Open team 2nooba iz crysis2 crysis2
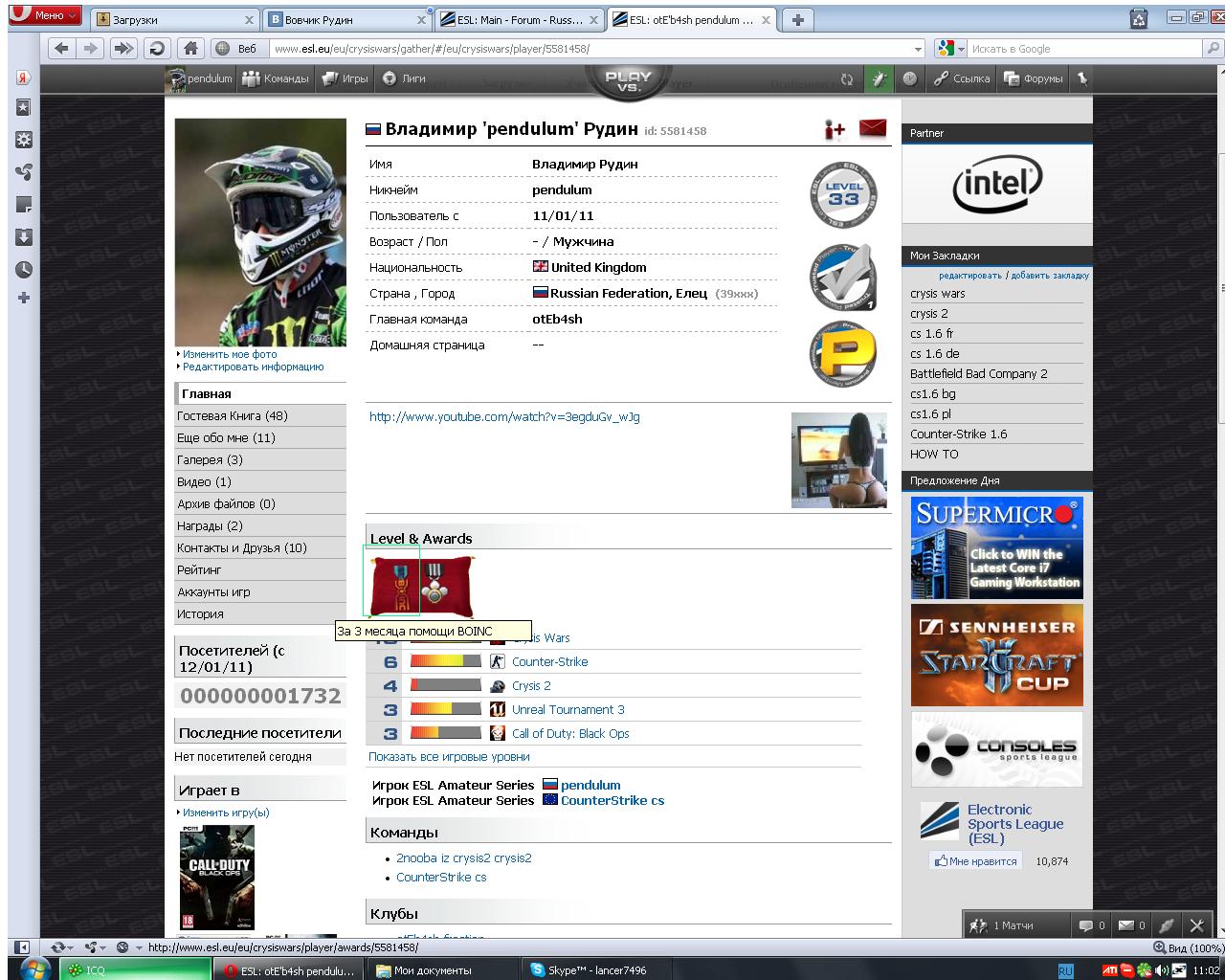Image resolution: width=1225 pixels, height=980 pixels. [464, 858]
